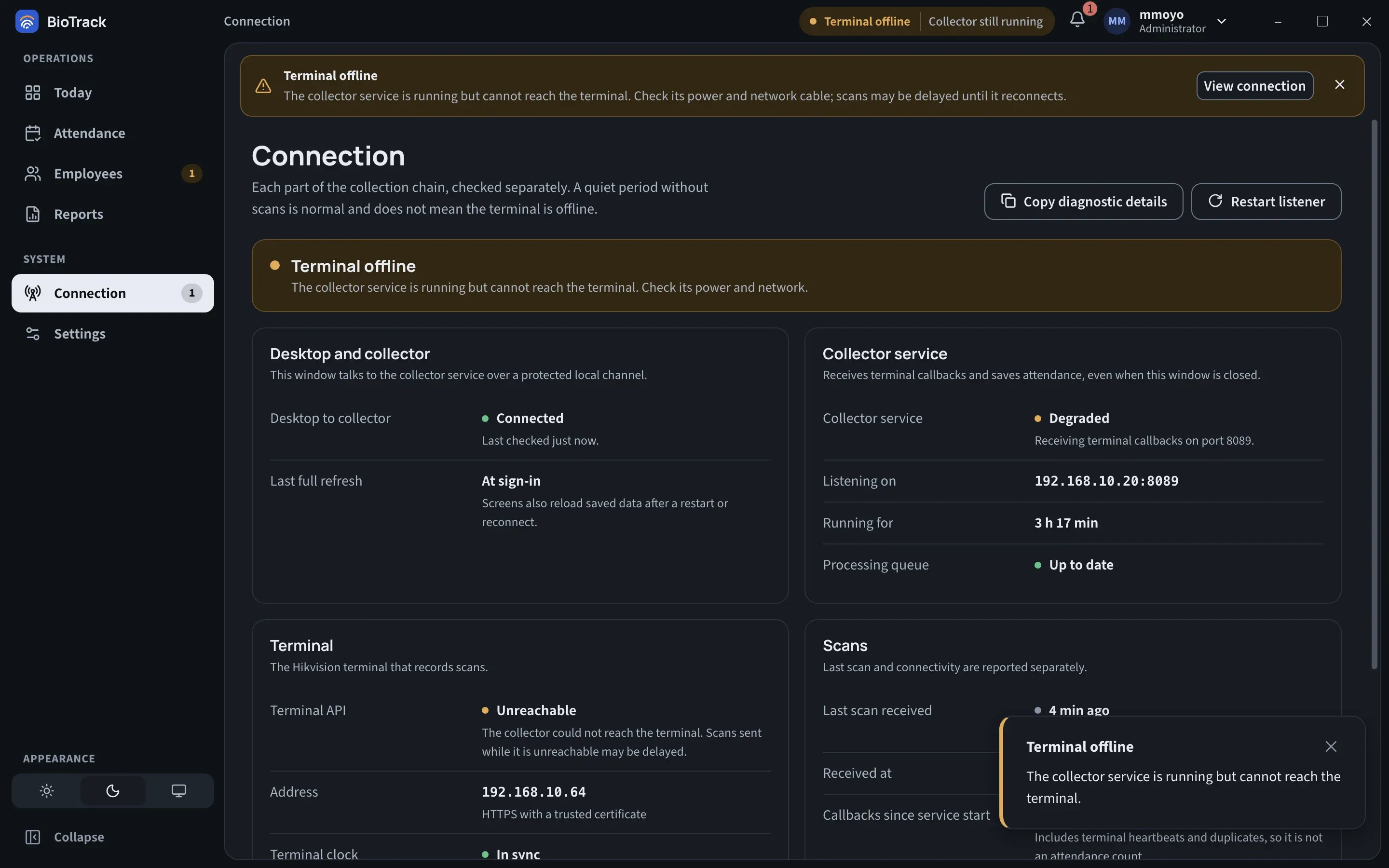Click the banner warning triangle icon
This screenshot has height=868, width=1389.
point(263,85)
